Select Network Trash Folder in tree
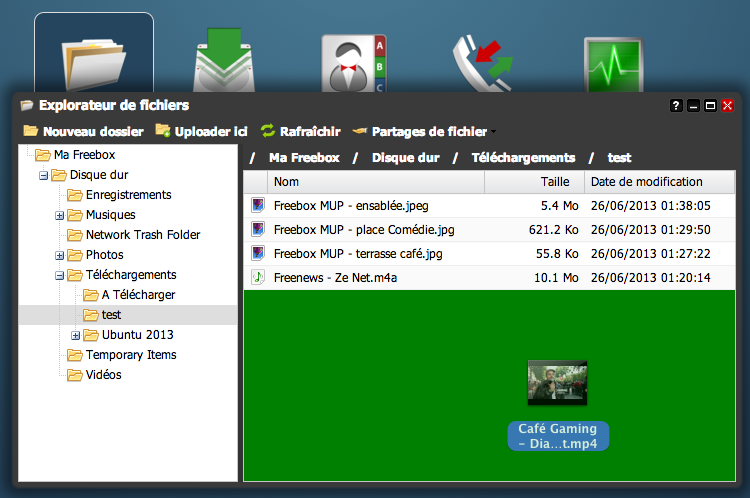Image resolution: width=750 pixels, height=498 pixels. point(143,235)
